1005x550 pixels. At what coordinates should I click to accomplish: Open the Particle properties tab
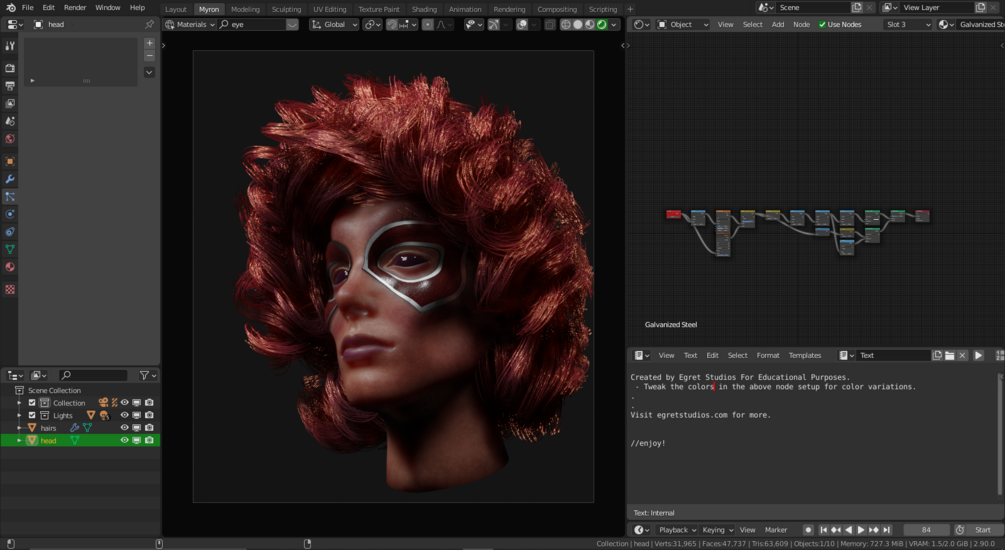pyautogui.click(x=10, y=196)
